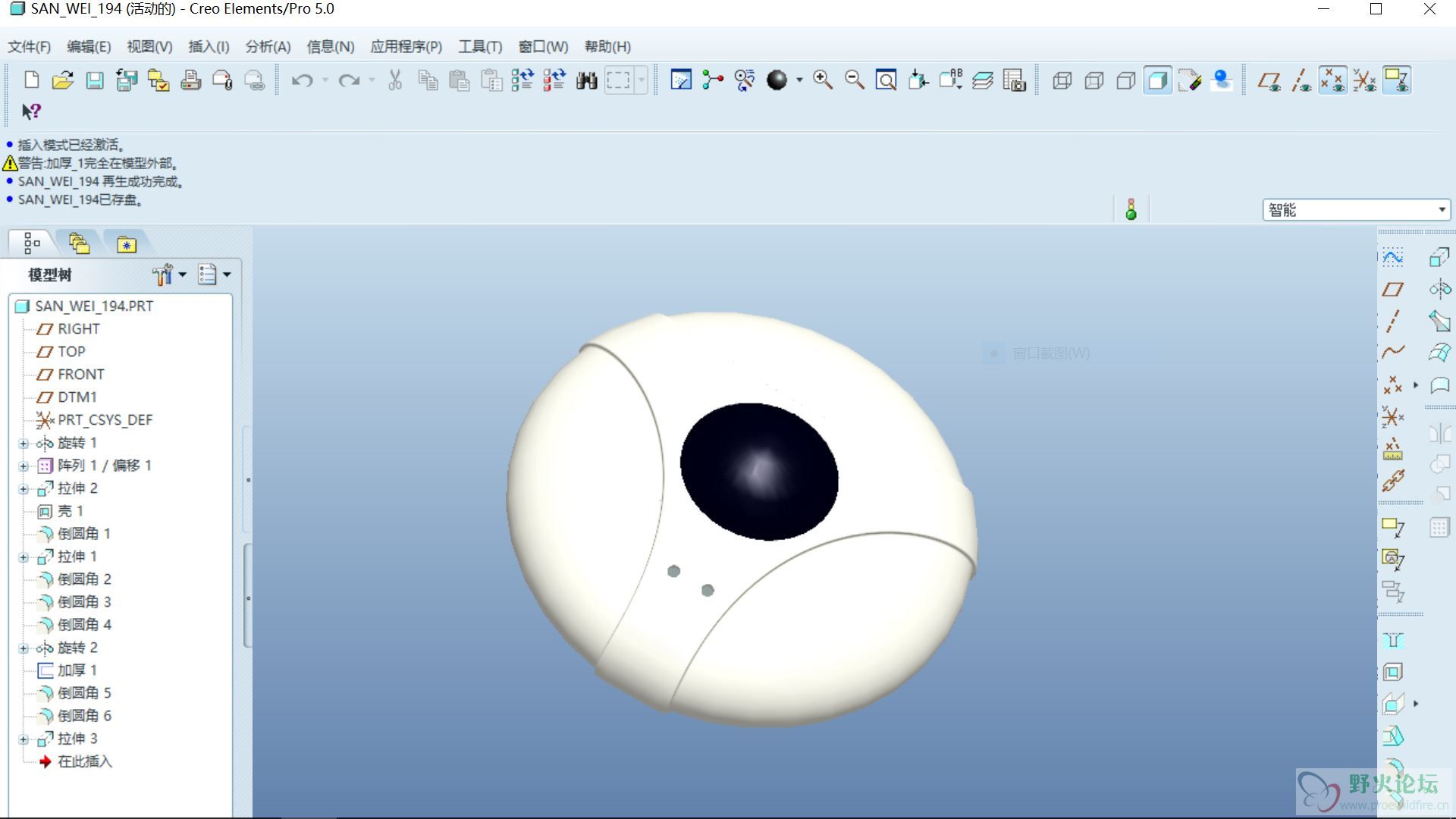Expand the 拉伸 3 tree node
Viewport: 1456px width, 819px height.
tap(24, 739)
